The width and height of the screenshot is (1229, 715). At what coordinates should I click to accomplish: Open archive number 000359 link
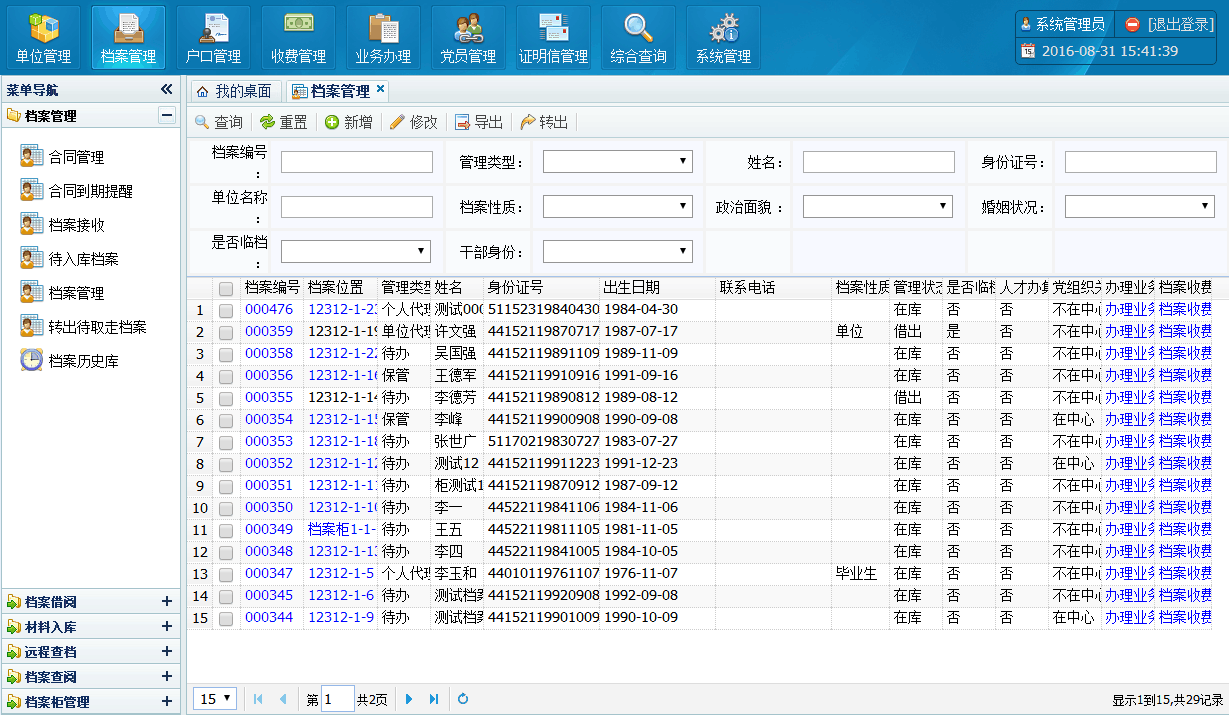tap(269, 331)
